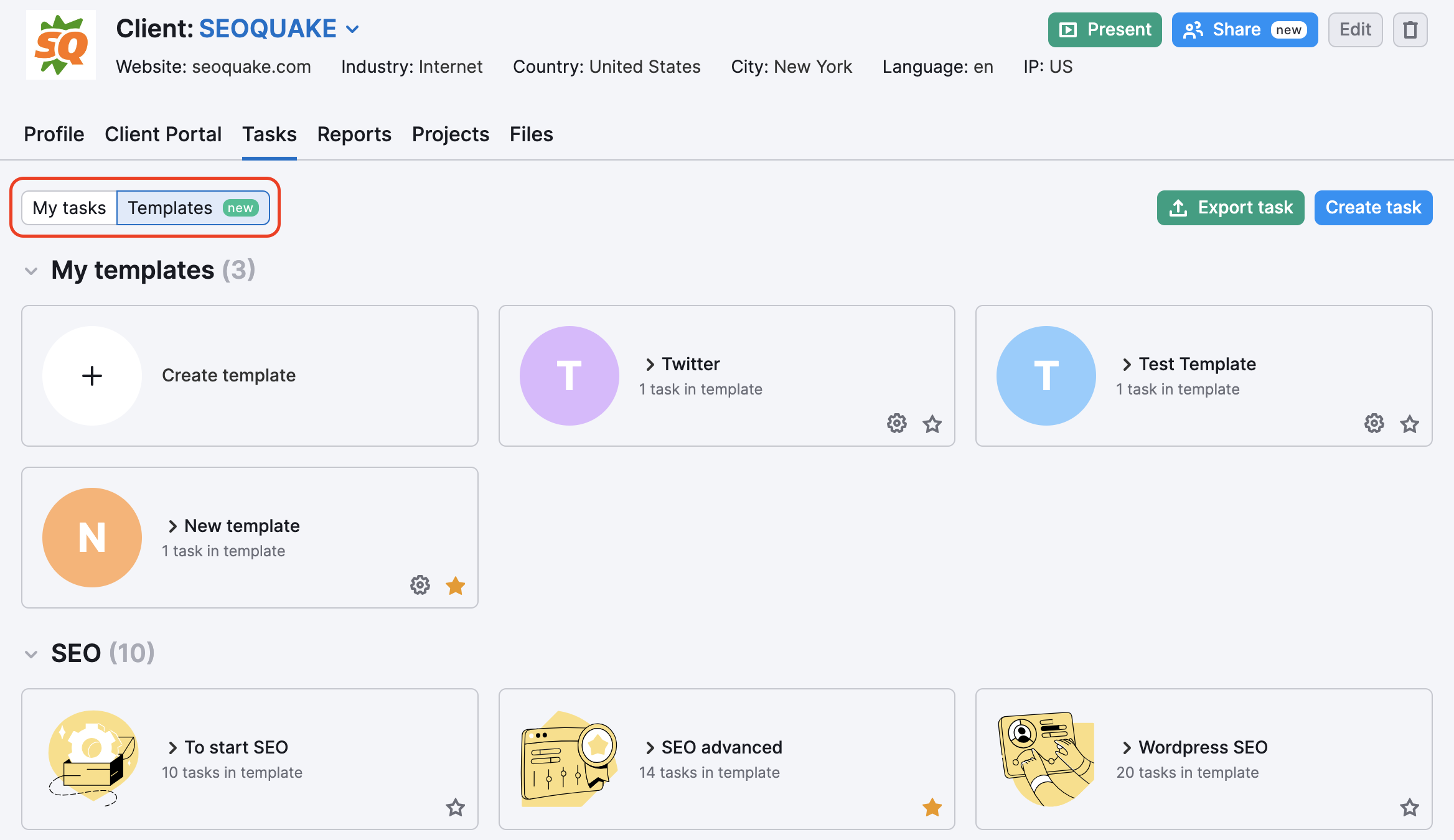The image size is (1454, 840).
Task: Click '20 tasks in template' text
Action: coord(1188,772)
